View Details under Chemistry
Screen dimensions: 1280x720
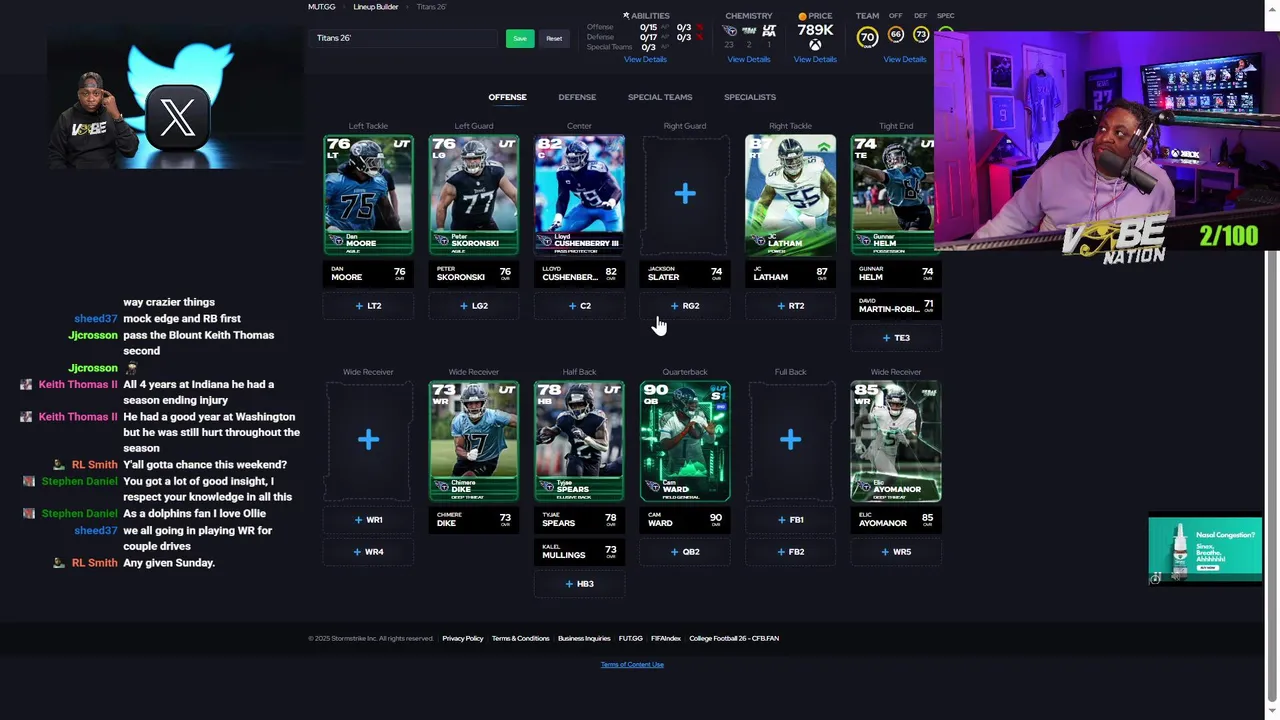tap(749, 59)
